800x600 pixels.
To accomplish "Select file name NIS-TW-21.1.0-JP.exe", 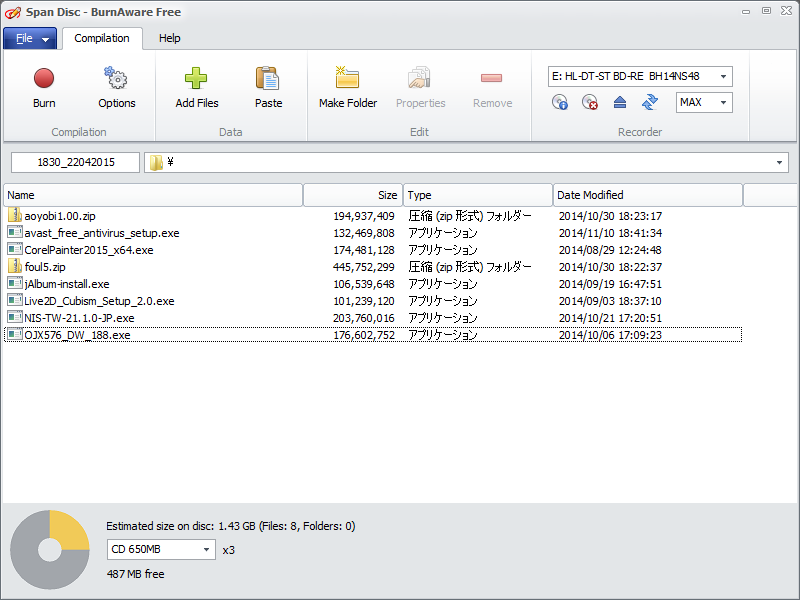I will click(79, 318).
